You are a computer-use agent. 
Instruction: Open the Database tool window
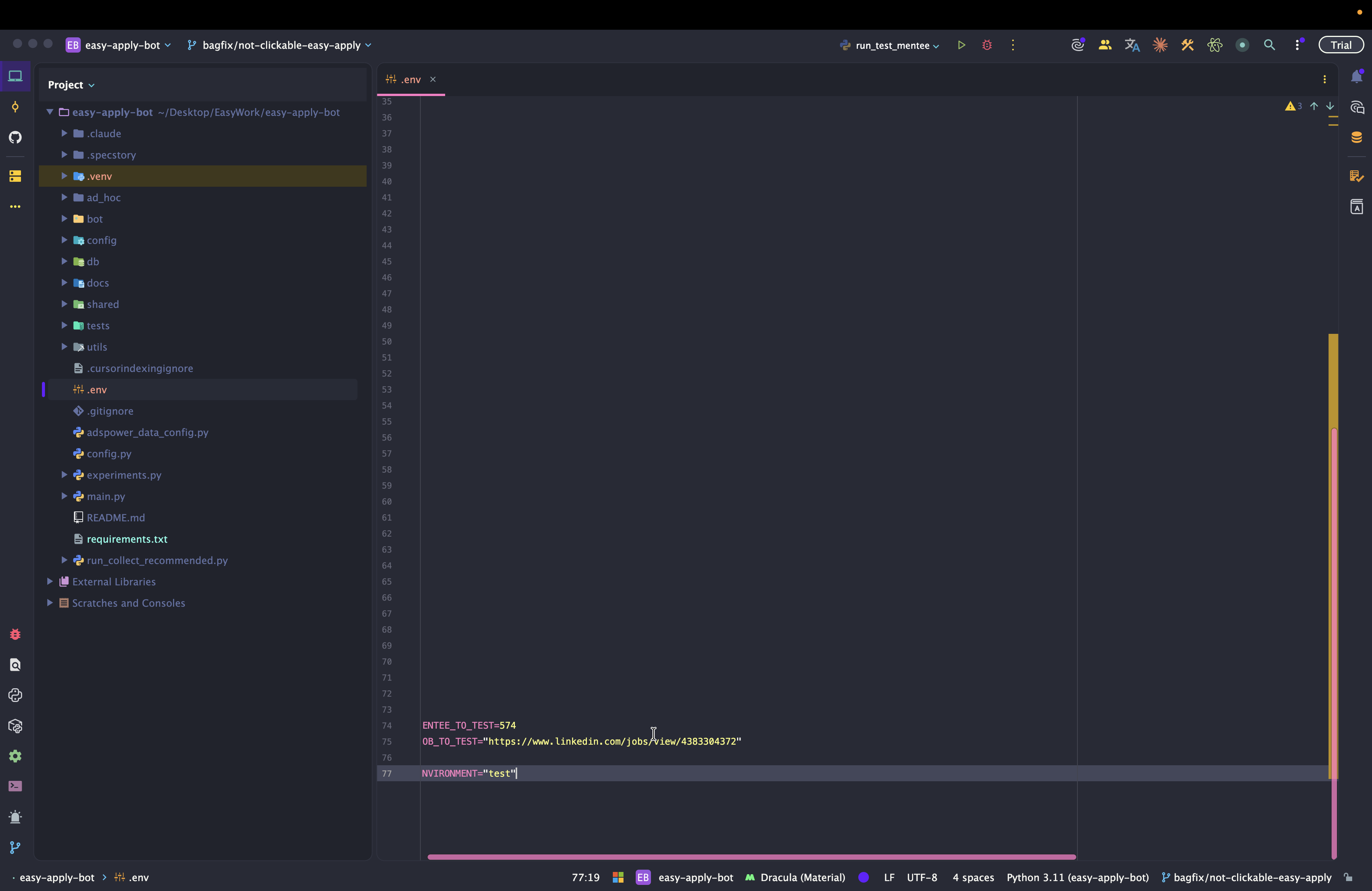[1356, 137]
